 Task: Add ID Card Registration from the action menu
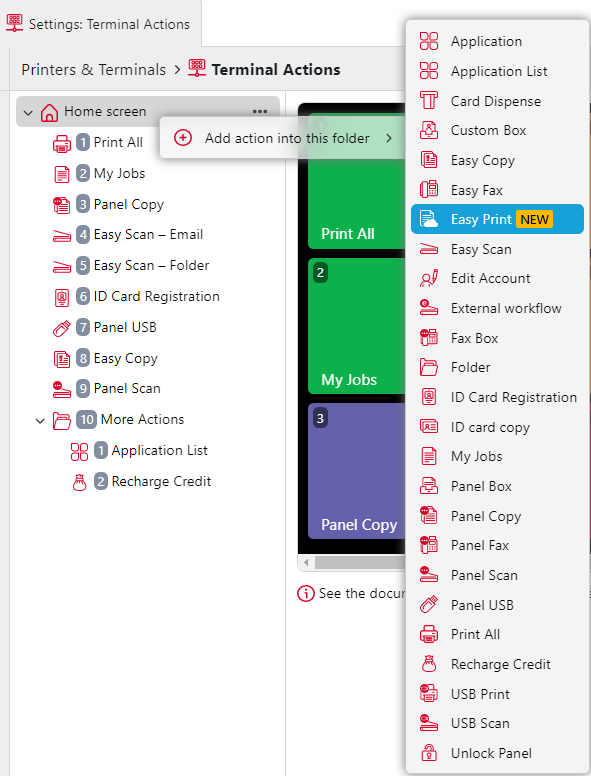(497, 397)
